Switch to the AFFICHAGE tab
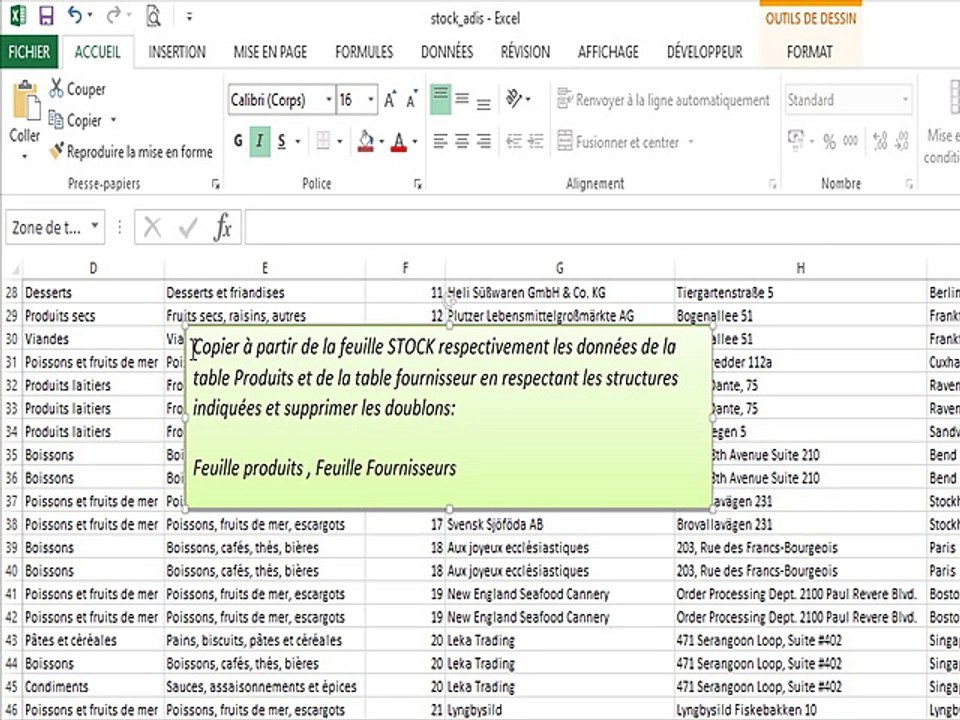Image resolution: width=960 pixels, height=720 pixels. tap(608, 52)
